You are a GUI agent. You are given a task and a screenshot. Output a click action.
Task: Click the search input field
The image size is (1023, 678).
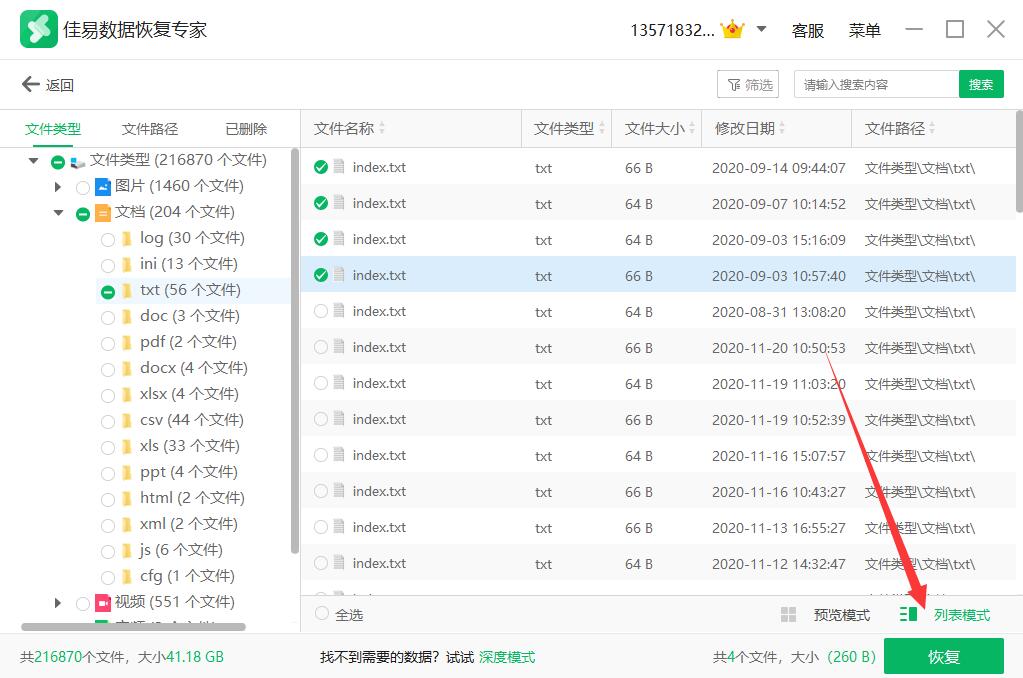pyautogui.click(x=875, y=85)
